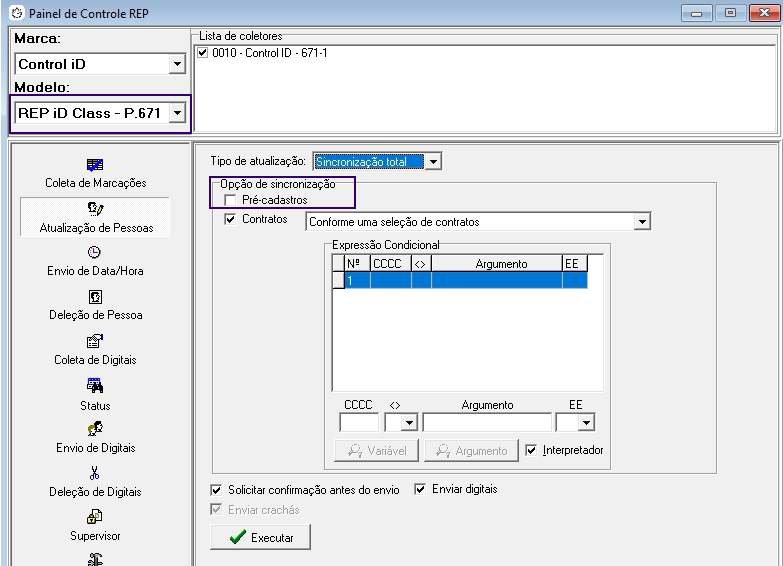Expand the Marca dropdown
This screenshot has width=783, height=566.
tap(177, 64)
